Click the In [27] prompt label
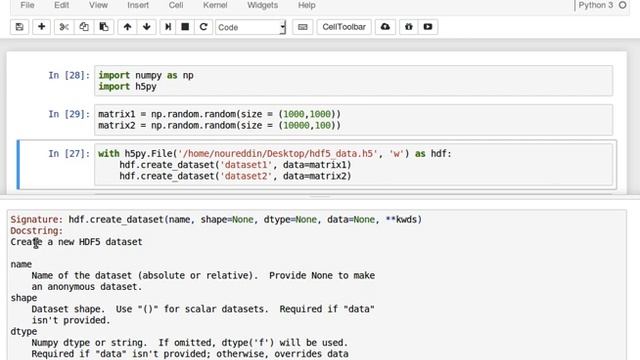 coord(69,153)
